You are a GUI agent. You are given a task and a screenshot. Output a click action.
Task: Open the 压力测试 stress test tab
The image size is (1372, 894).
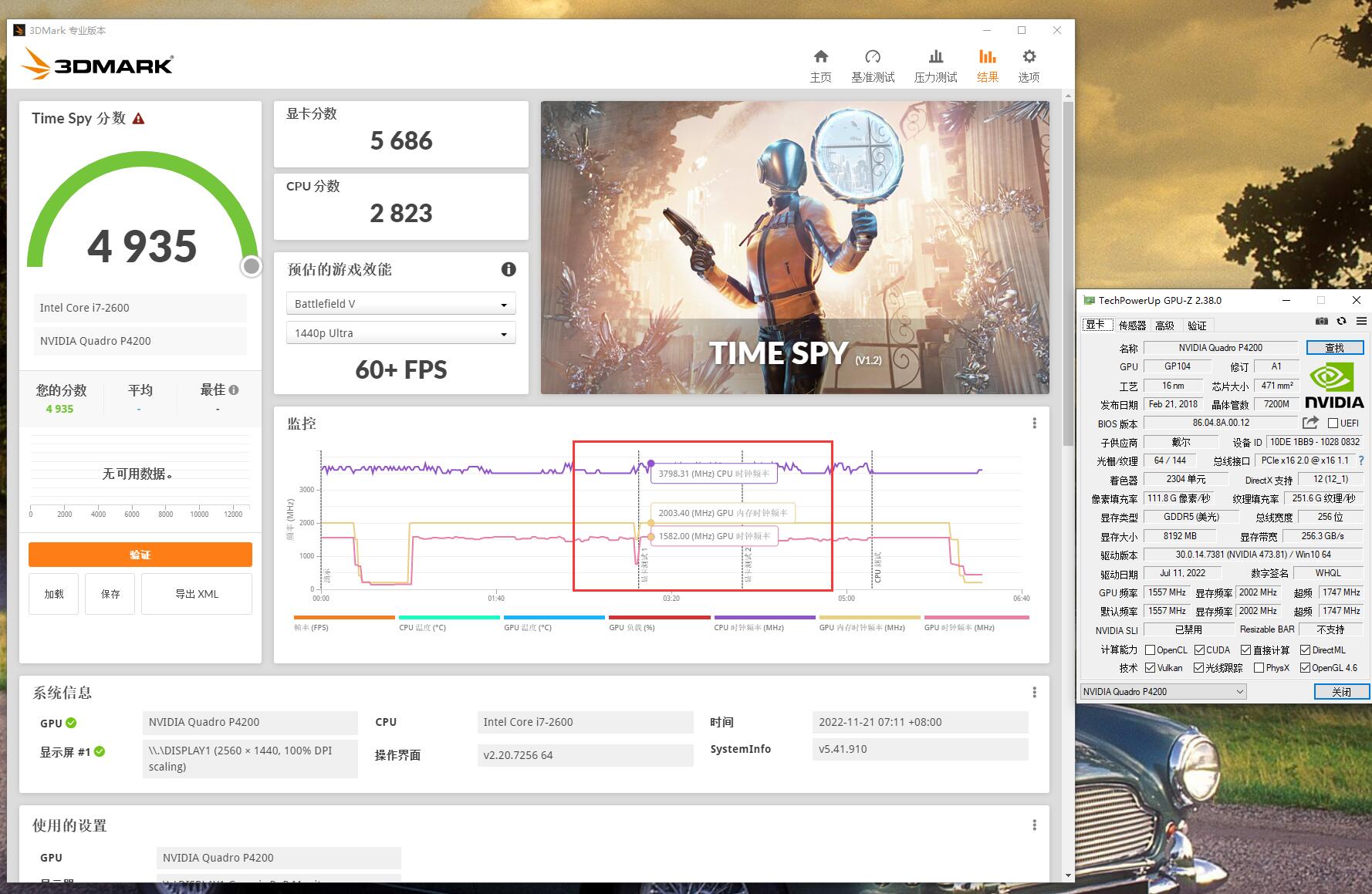pyautogui.click(x=935, y=66)
